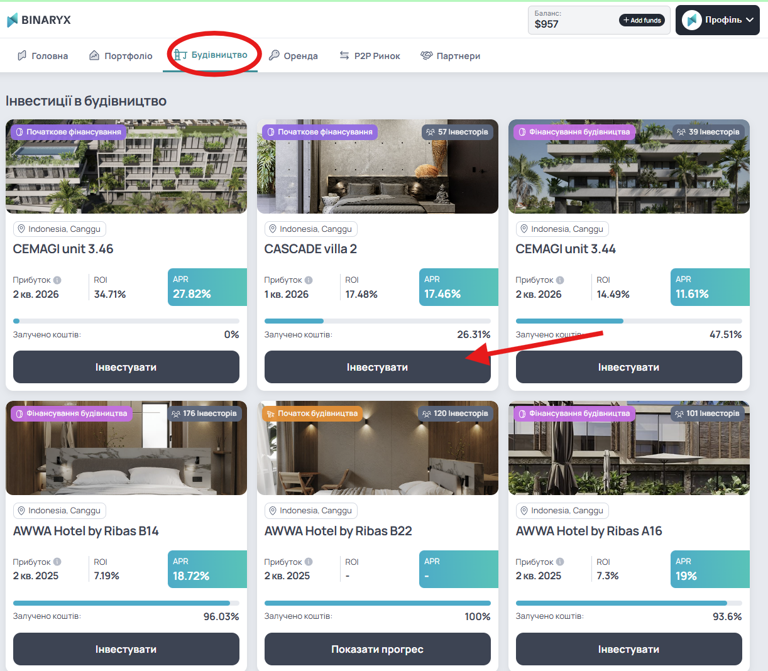Click the CEMAGI unit 3.46 title
Screen dimensions: 768x671
pyautogui.click(x=63, y=249)
